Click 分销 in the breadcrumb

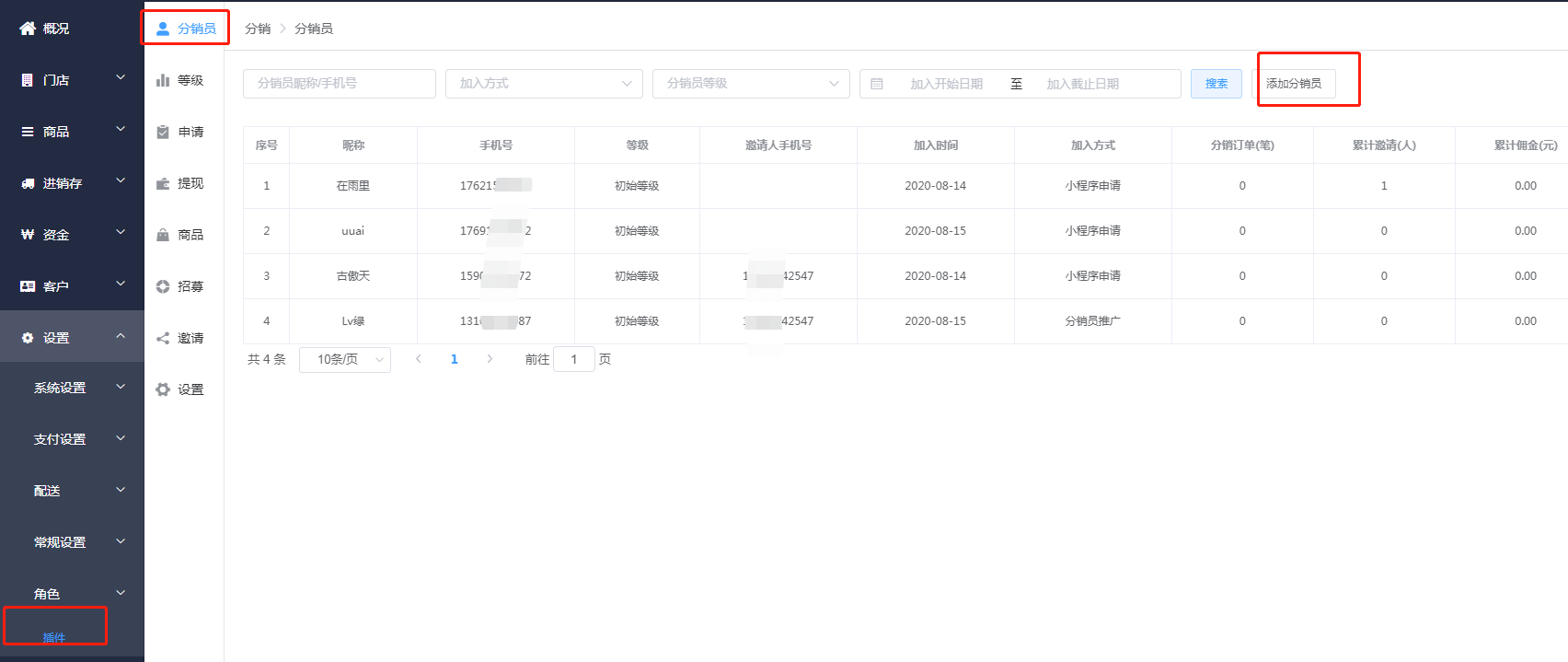tap(258, 29)
